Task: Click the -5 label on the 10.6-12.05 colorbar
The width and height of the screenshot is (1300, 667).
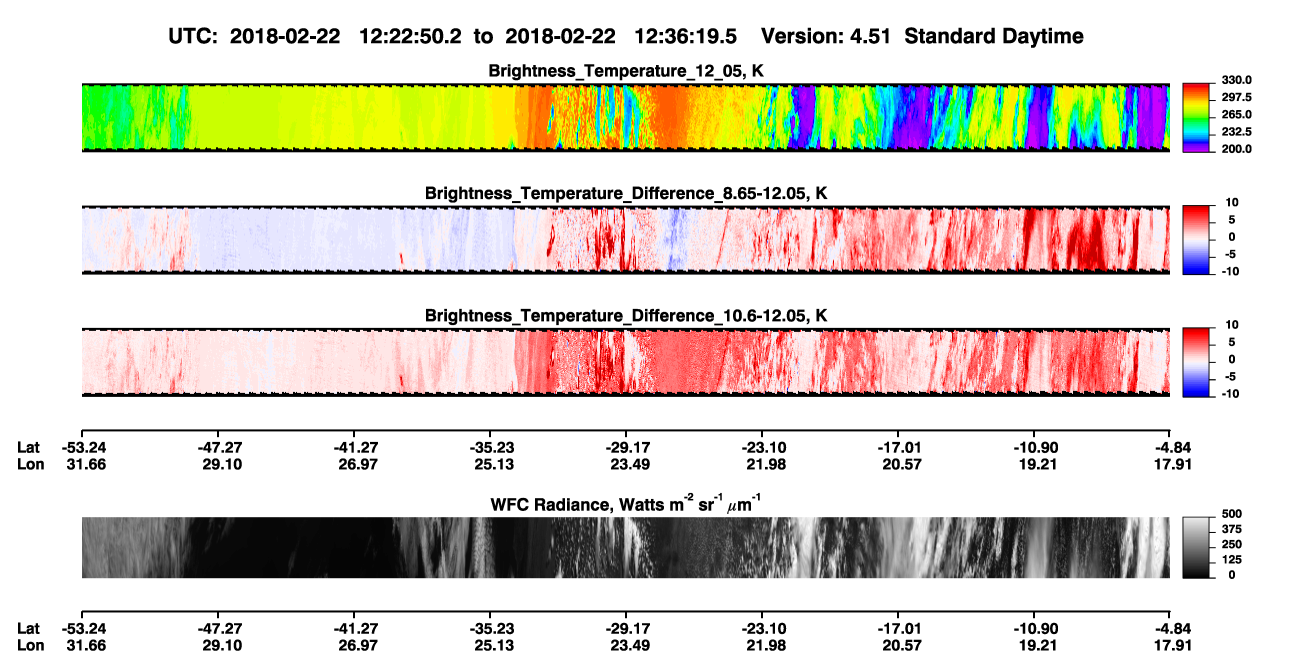Action: point(1231,376)
